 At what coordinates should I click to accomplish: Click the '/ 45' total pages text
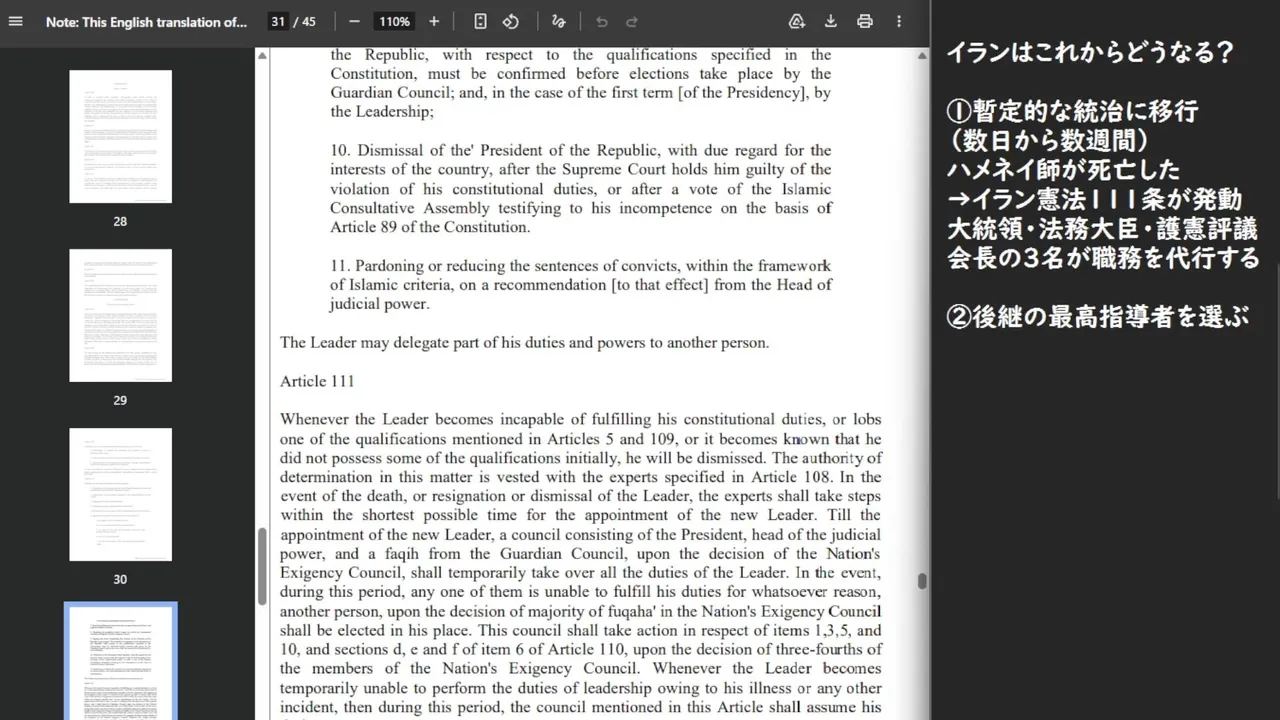[304, 21]
